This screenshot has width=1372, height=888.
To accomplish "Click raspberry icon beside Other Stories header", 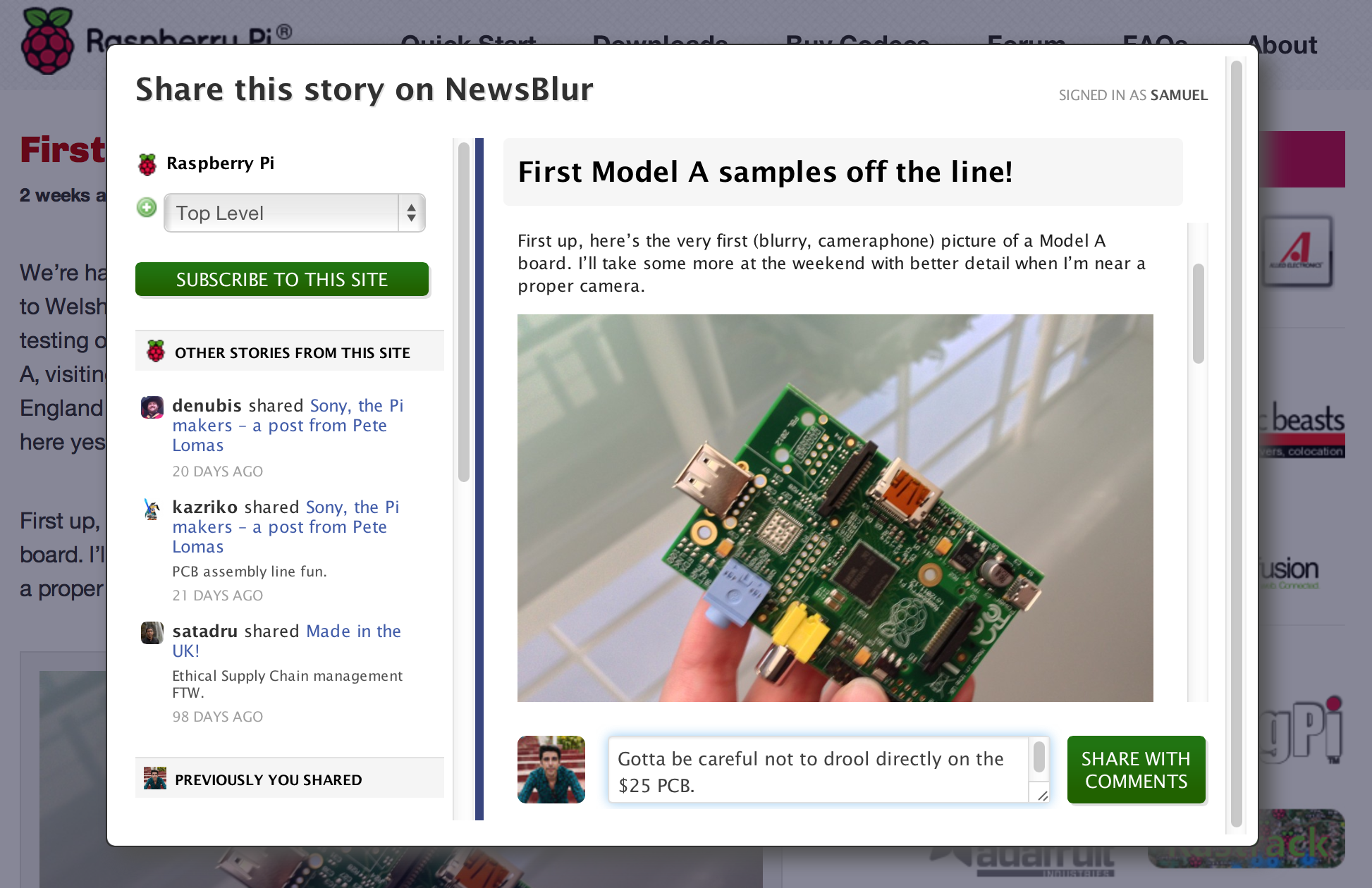I will 156,351.
